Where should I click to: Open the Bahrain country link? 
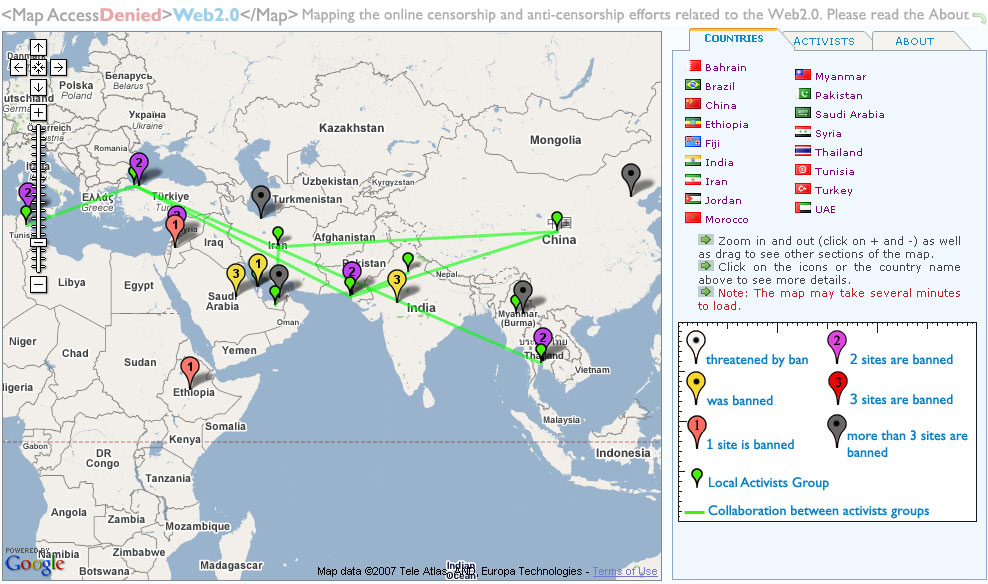[x=725, y=67]
